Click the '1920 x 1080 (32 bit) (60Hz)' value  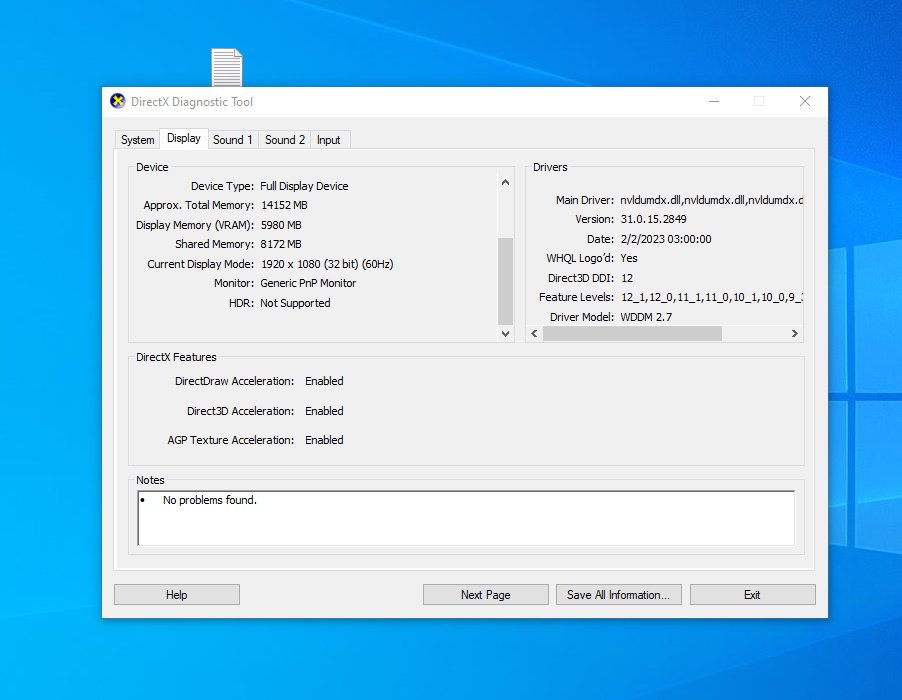pos(327,264)
